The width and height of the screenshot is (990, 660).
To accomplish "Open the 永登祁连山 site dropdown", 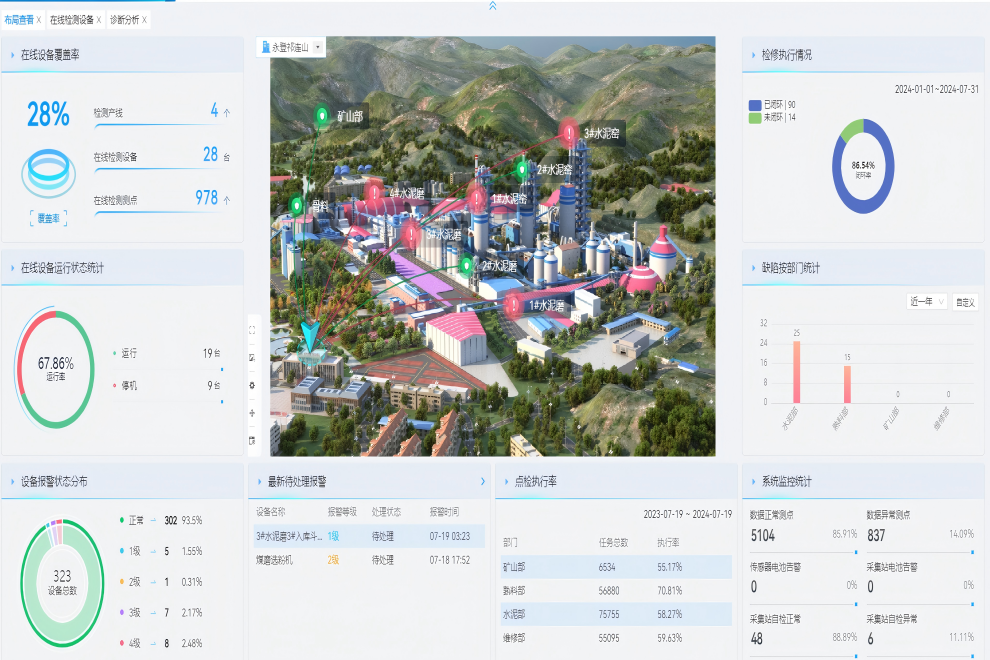I will [x=292, y=47].
